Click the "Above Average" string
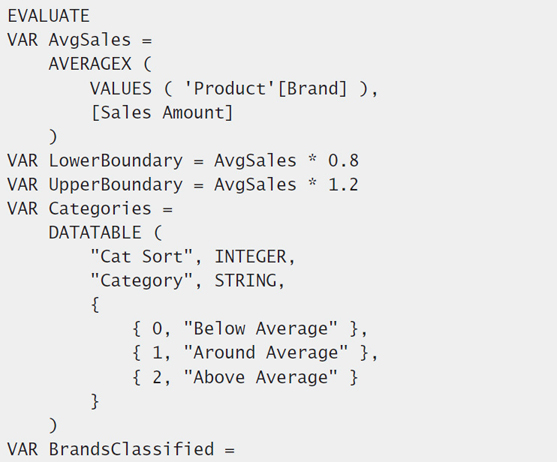The height and width of the screenshot is (462, 557). click(x=260, y=377)
